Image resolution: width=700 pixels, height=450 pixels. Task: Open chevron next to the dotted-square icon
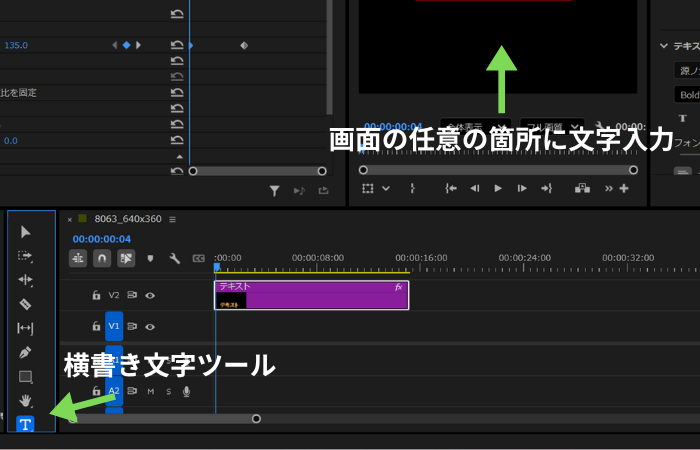[386, 188]
